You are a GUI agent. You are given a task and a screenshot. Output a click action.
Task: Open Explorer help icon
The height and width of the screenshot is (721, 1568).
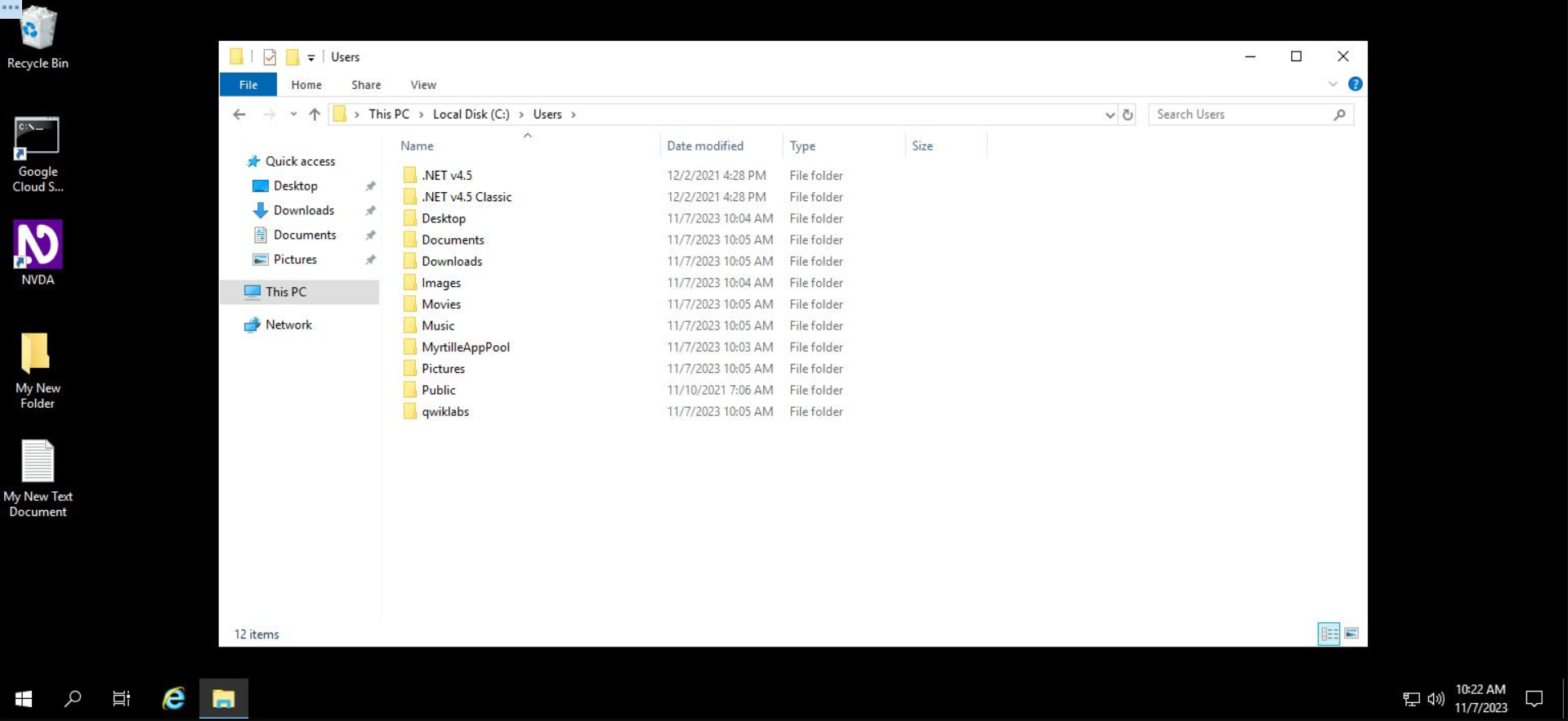pyautogui.click(x=1355, y=84)
